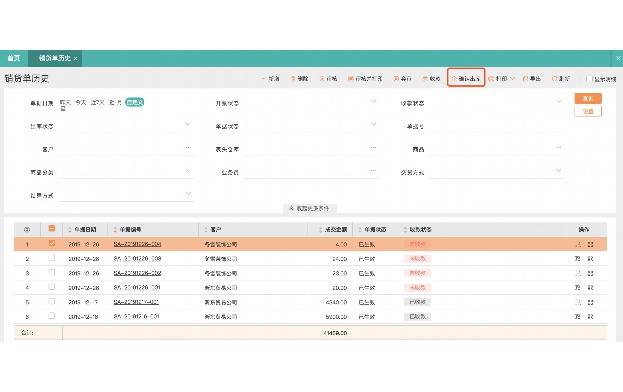Click the last action icon in row 1
Viewport: 623px width, 392px height.
tap(590, 244)
